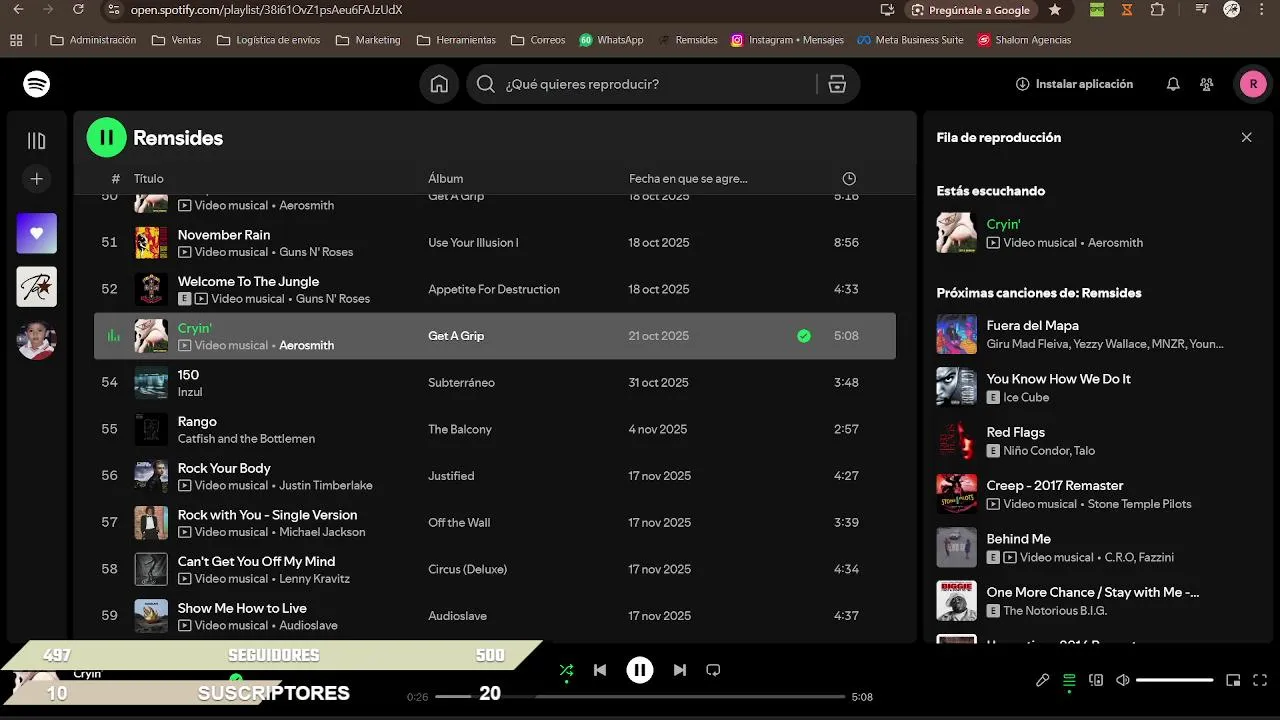Enter full screen player view

click(x=1260, y=680)
